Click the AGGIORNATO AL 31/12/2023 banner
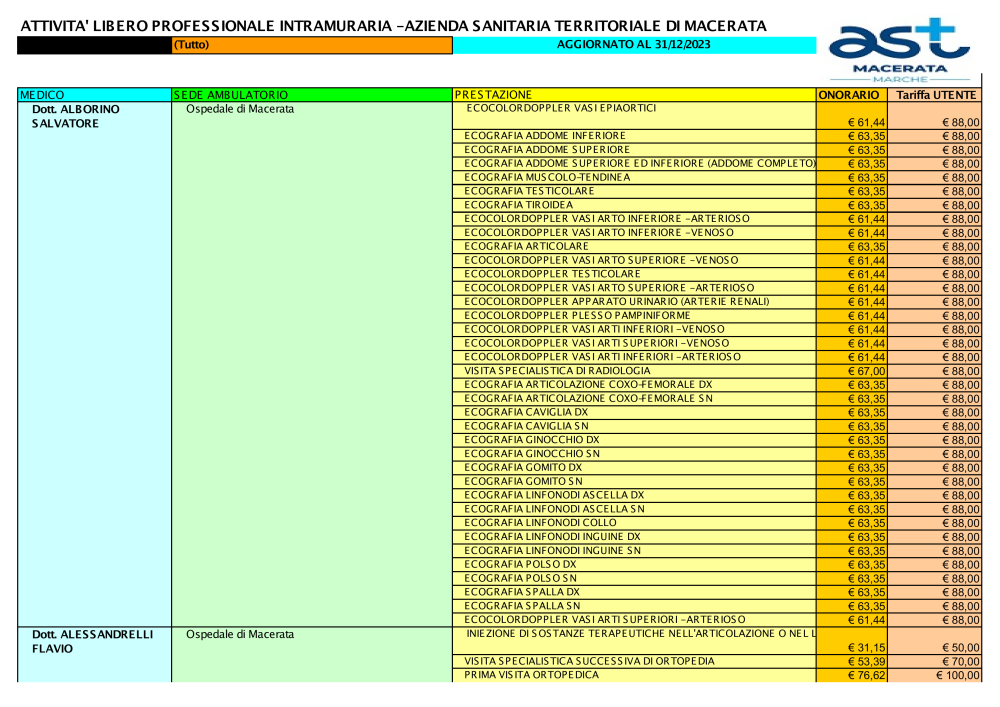 tap(634, 45)
